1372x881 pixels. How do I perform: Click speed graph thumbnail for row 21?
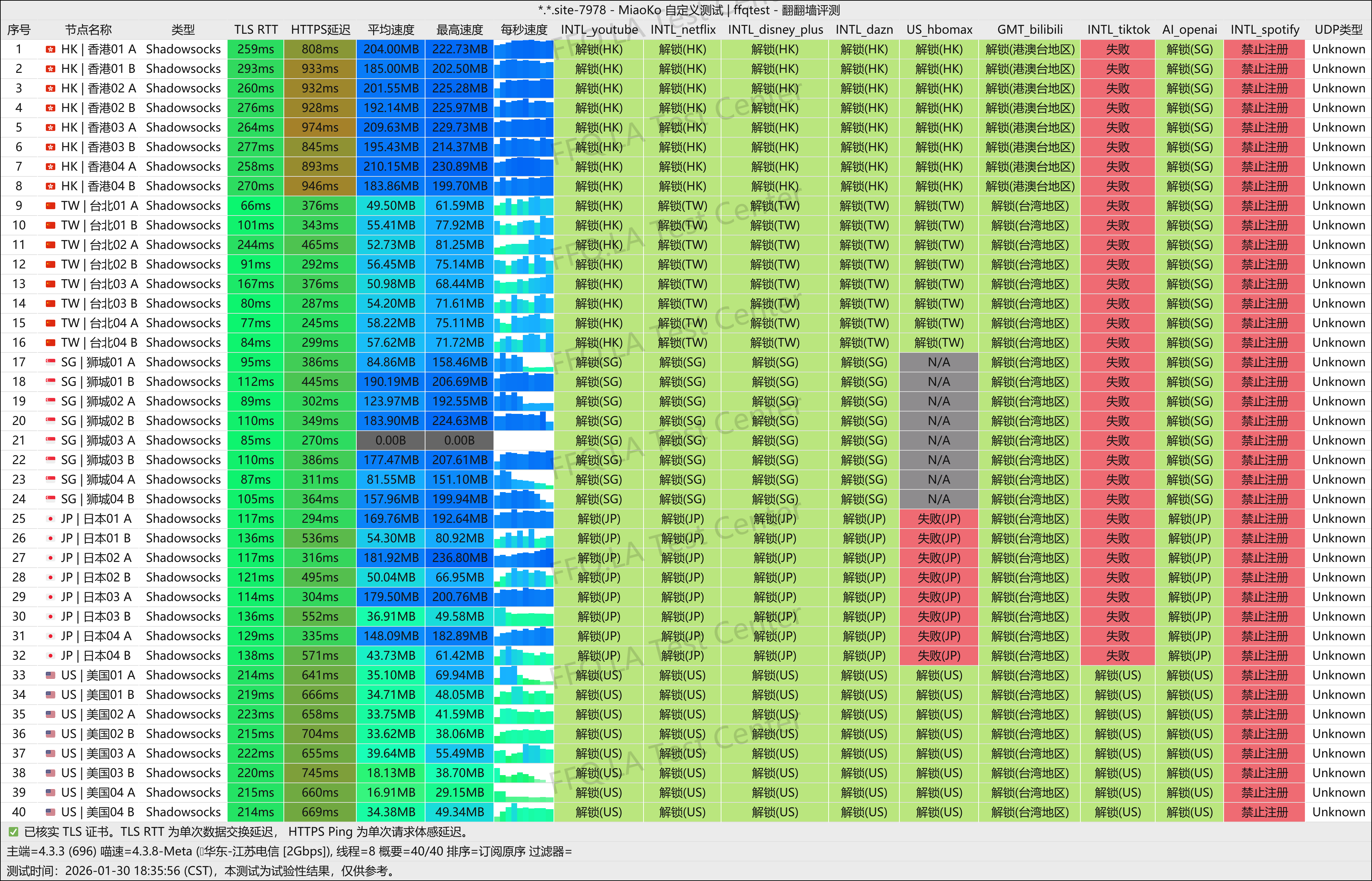click(524, 440)
